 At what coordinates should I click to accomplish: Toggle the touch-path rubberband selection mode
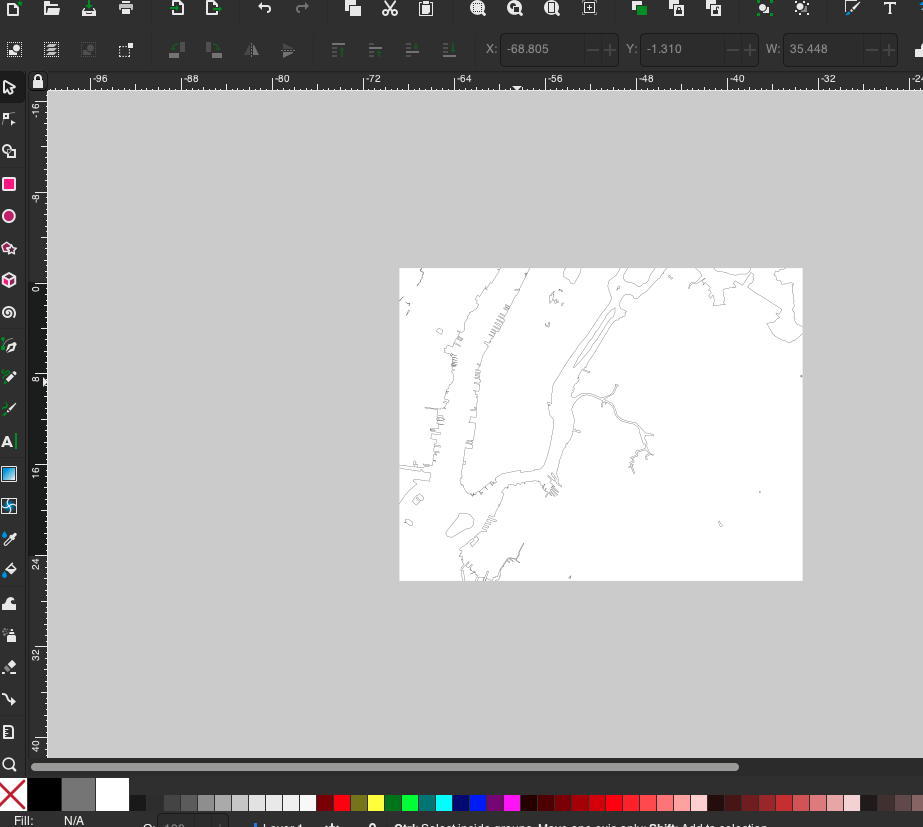(x=125, y=50)
